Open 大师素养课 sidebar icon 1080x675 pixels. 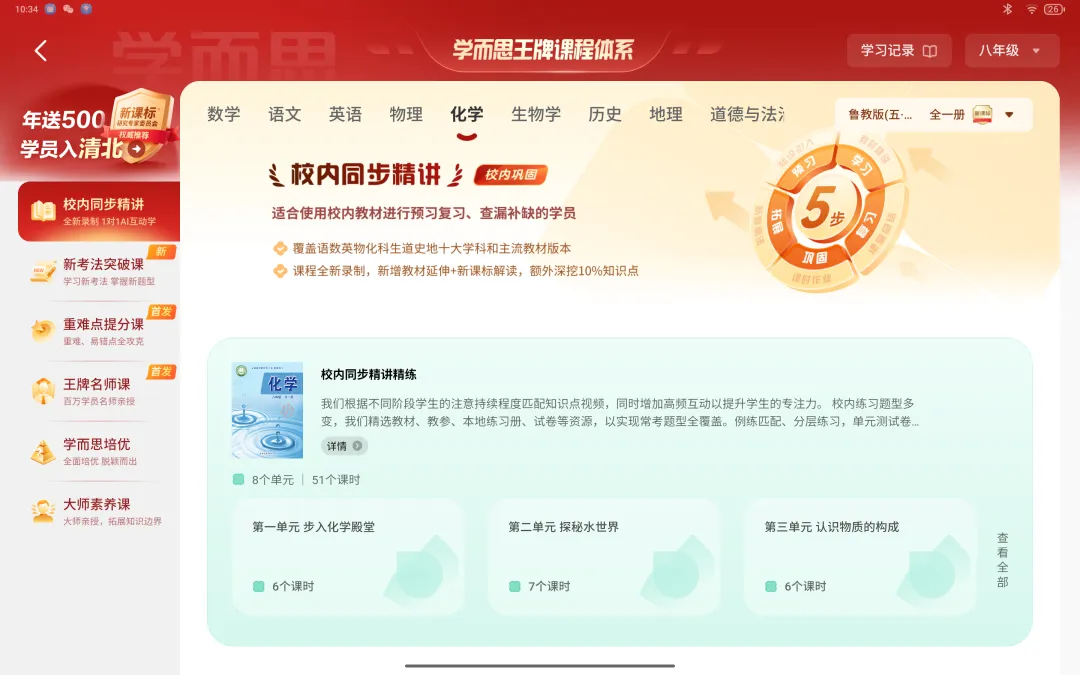[x=43, y=511]
